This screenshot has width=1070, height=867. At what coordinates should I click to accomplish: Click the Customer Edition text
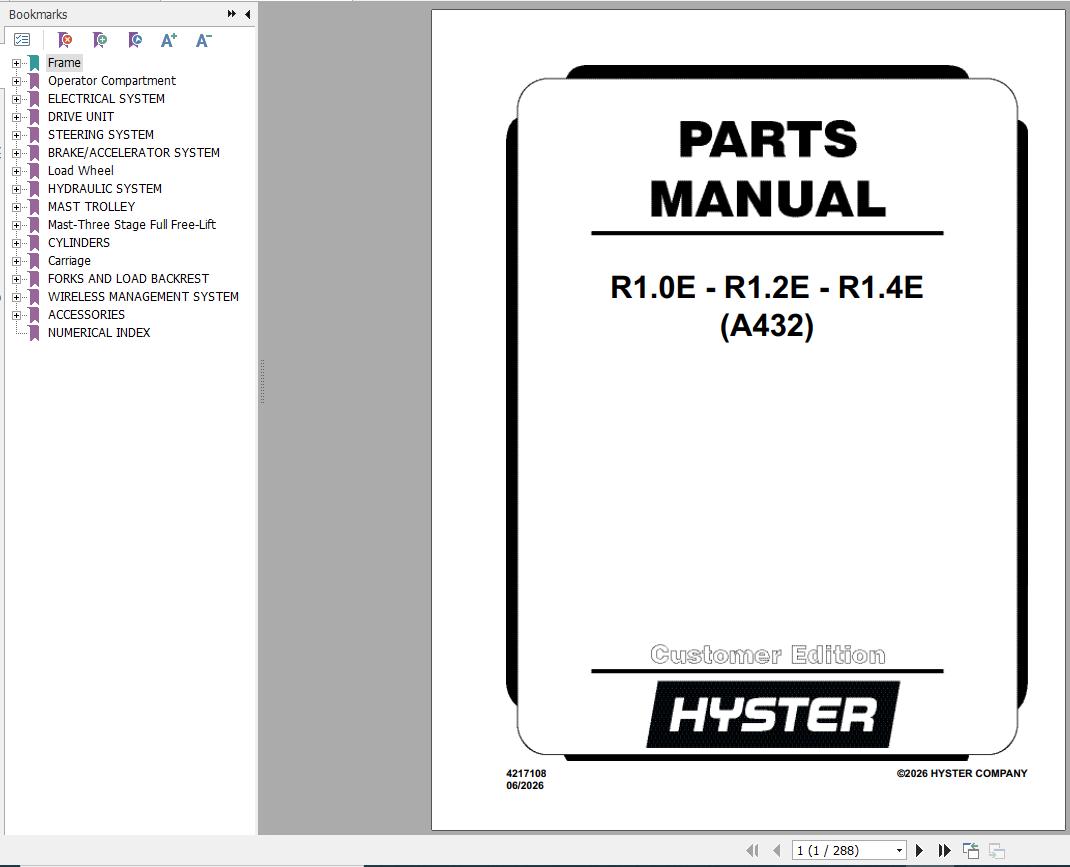[x=768, y=655]
